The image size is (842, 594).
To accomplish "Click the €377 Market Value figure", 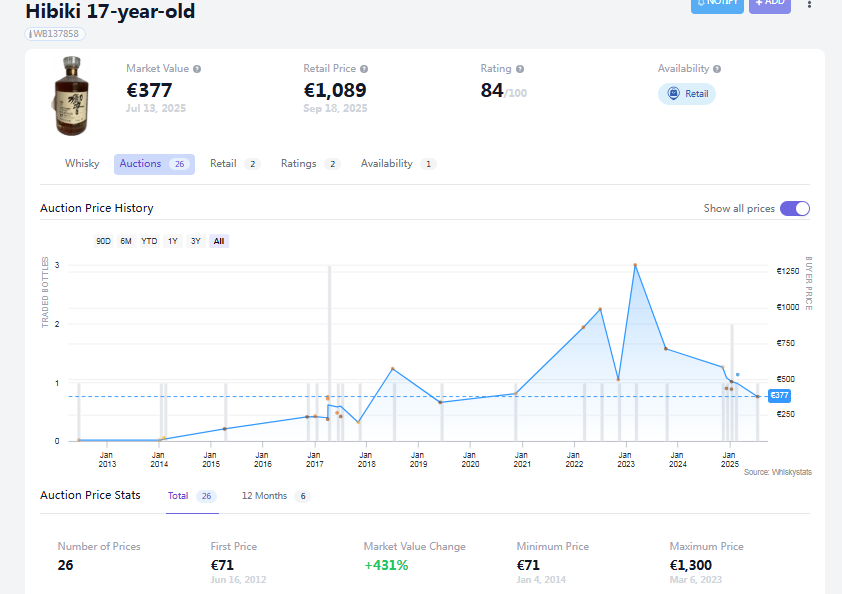I will tap(149, 90).
